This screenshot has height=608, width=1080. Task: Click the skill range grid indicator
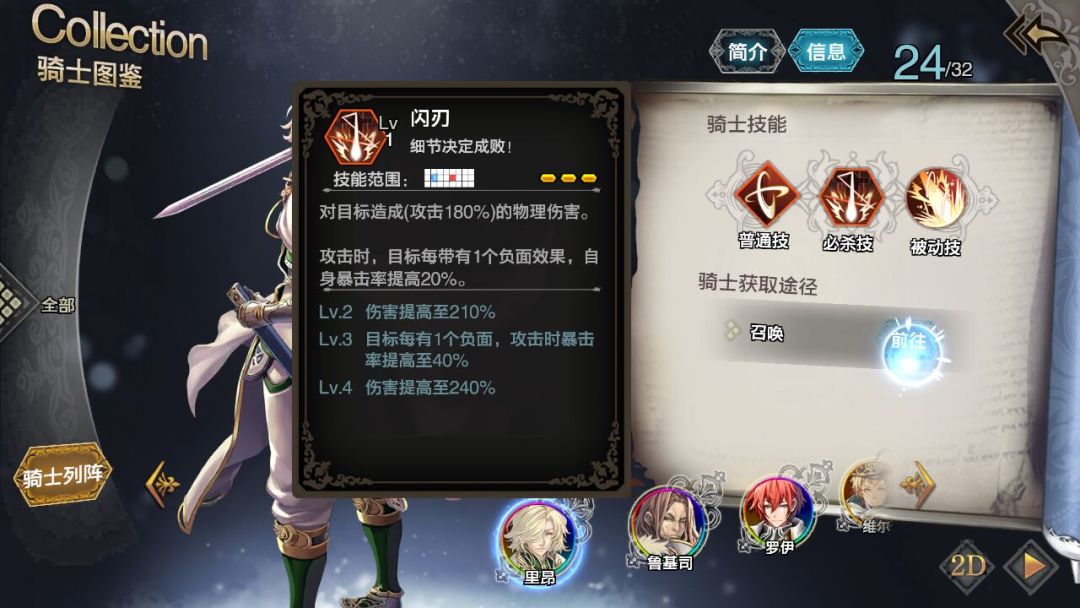coord(449,178)
